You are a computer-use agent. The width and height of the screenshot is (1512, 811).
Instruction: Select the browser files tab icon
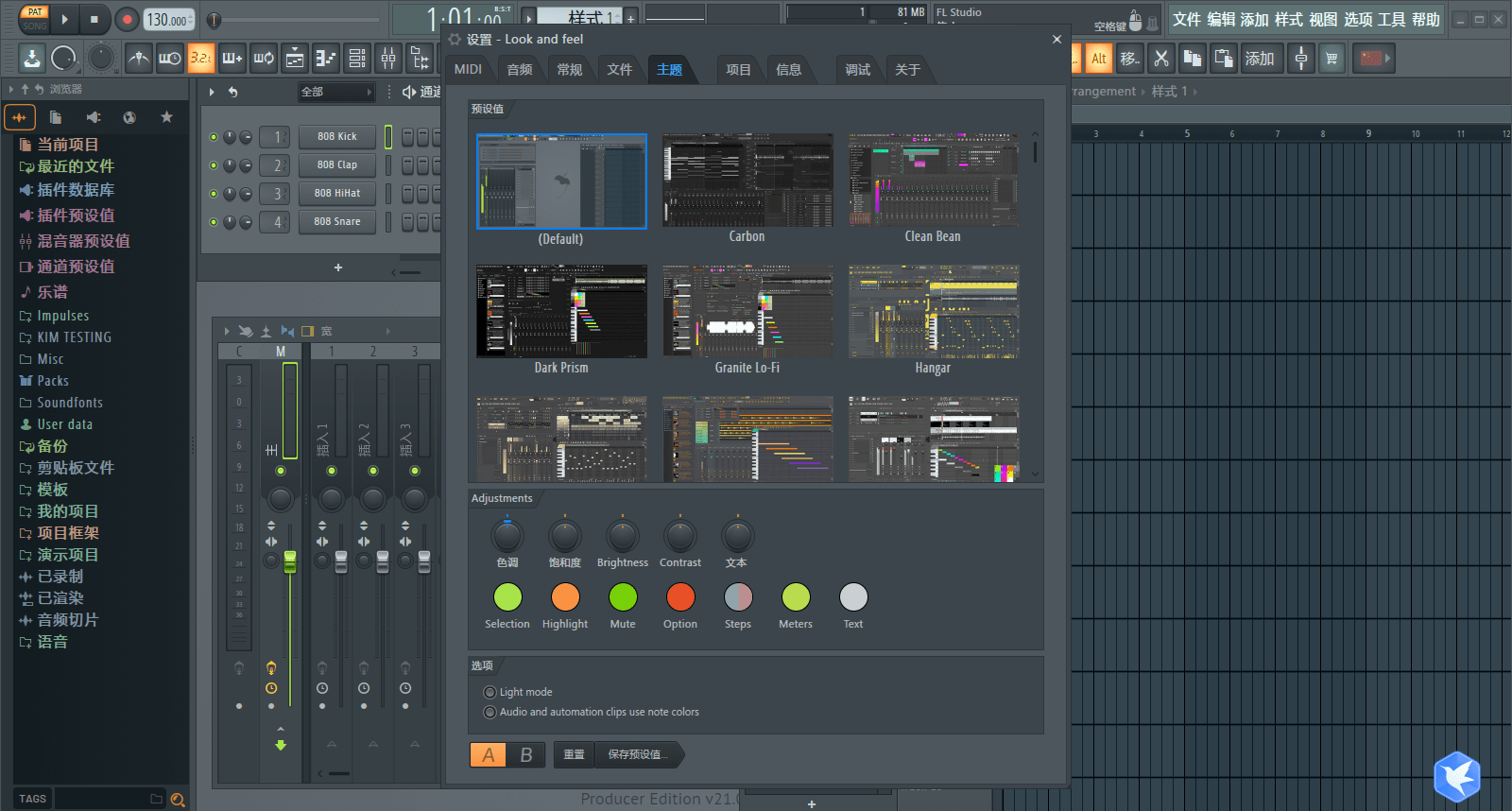pos(56,117)
